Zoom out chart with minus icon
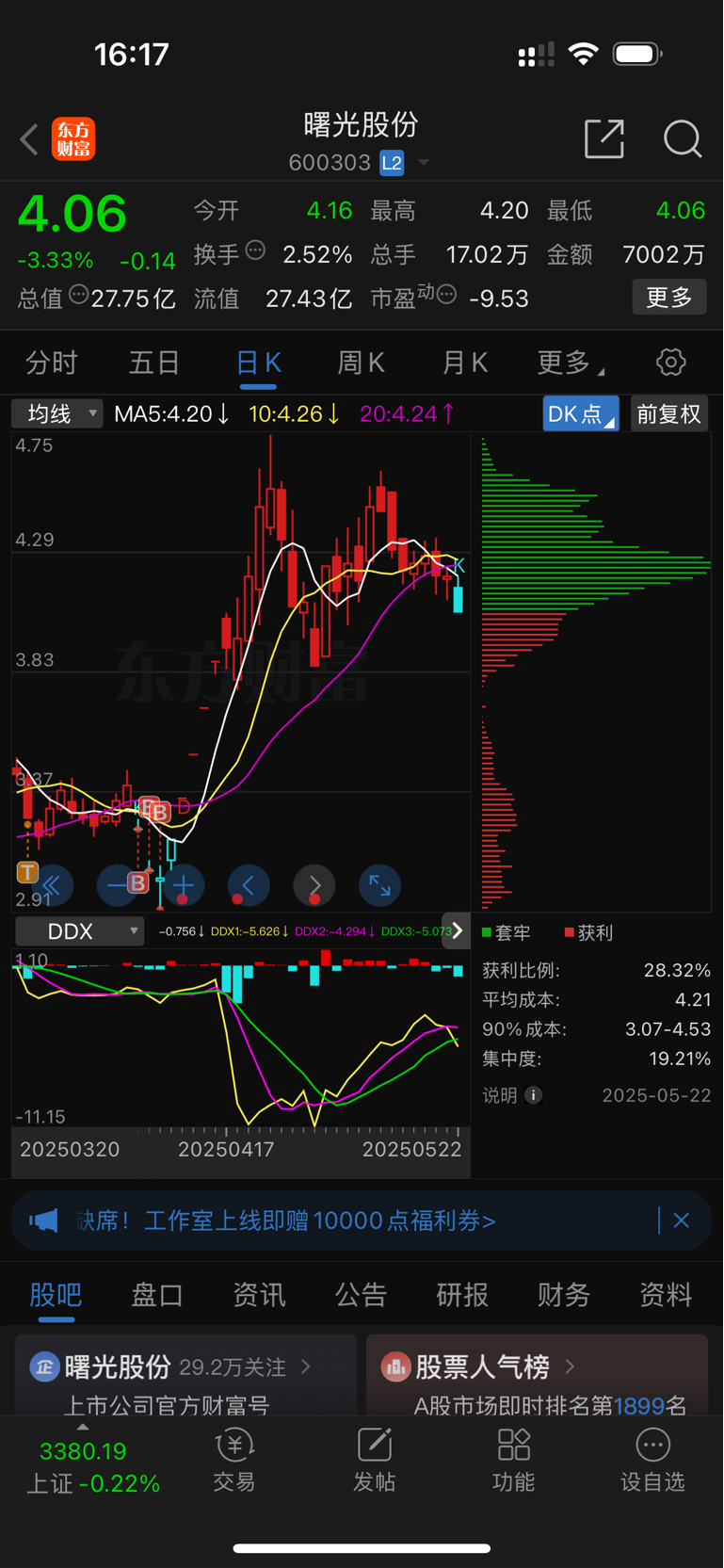 click(x=117, y=885)
